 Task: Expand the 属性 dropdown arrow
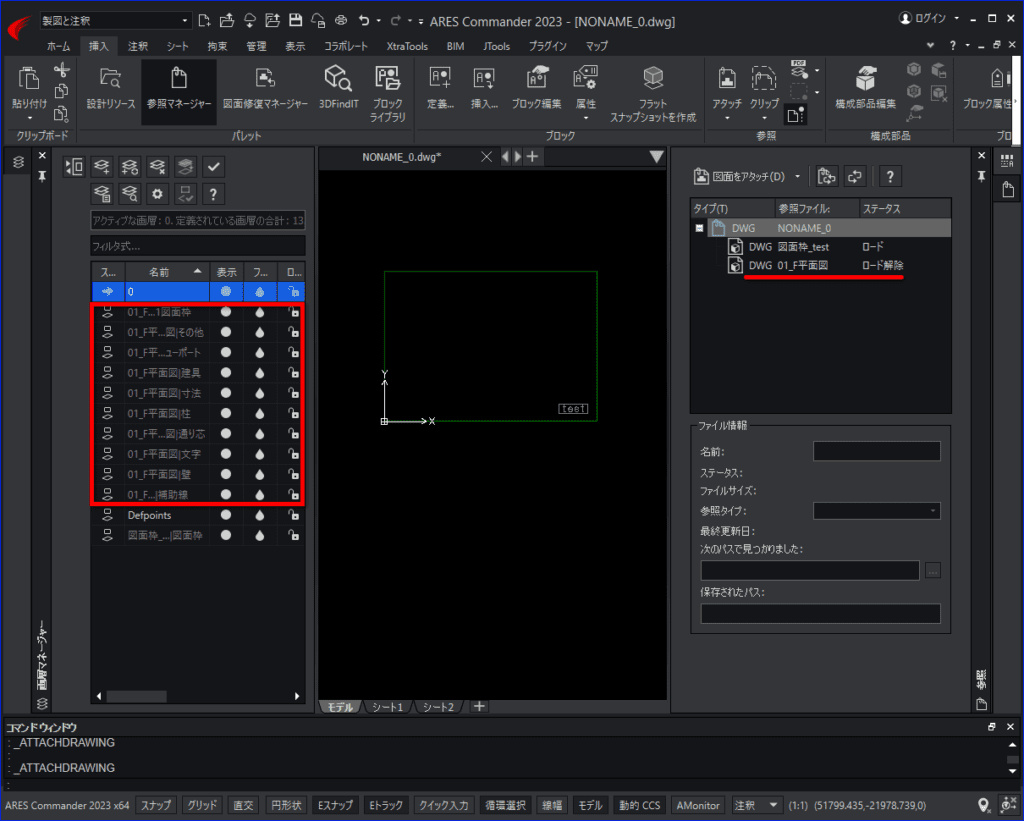586,118
